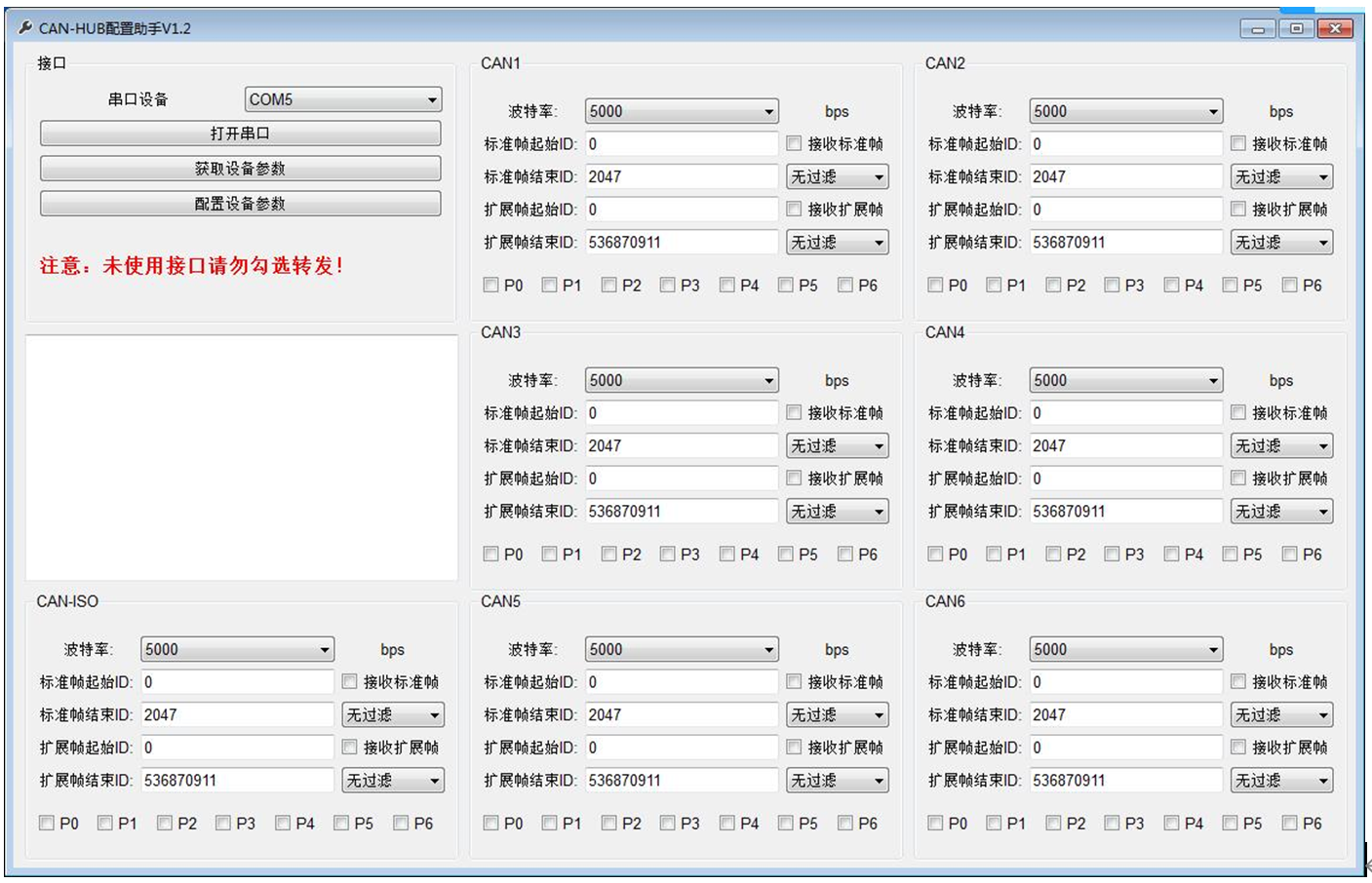Screen dimensions: 1372x883
Task: Enable 接收标准帧 checkbox in CAN4
Action: point(1238,412)
